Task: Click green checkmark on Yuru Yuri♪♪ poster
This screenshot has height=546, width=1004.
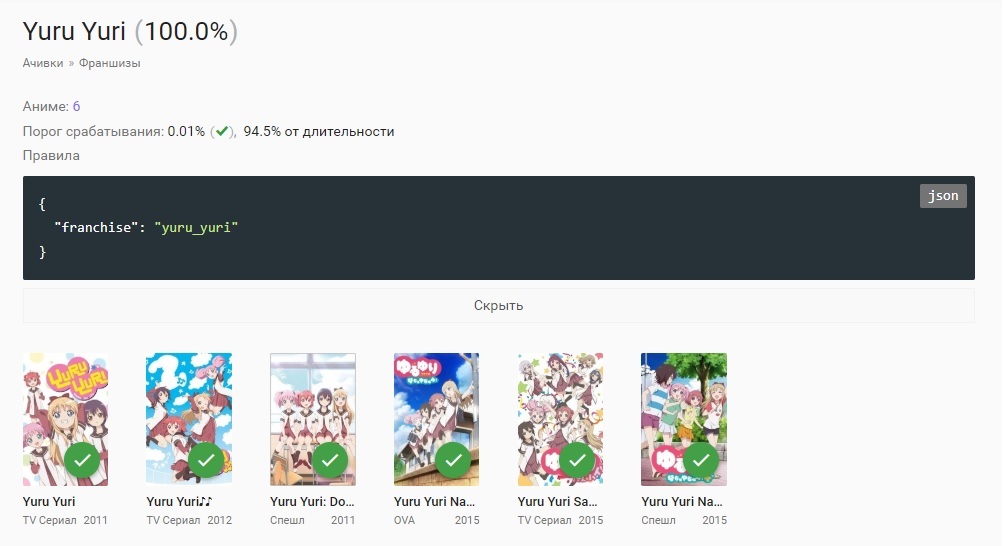Action: [206, 460]
